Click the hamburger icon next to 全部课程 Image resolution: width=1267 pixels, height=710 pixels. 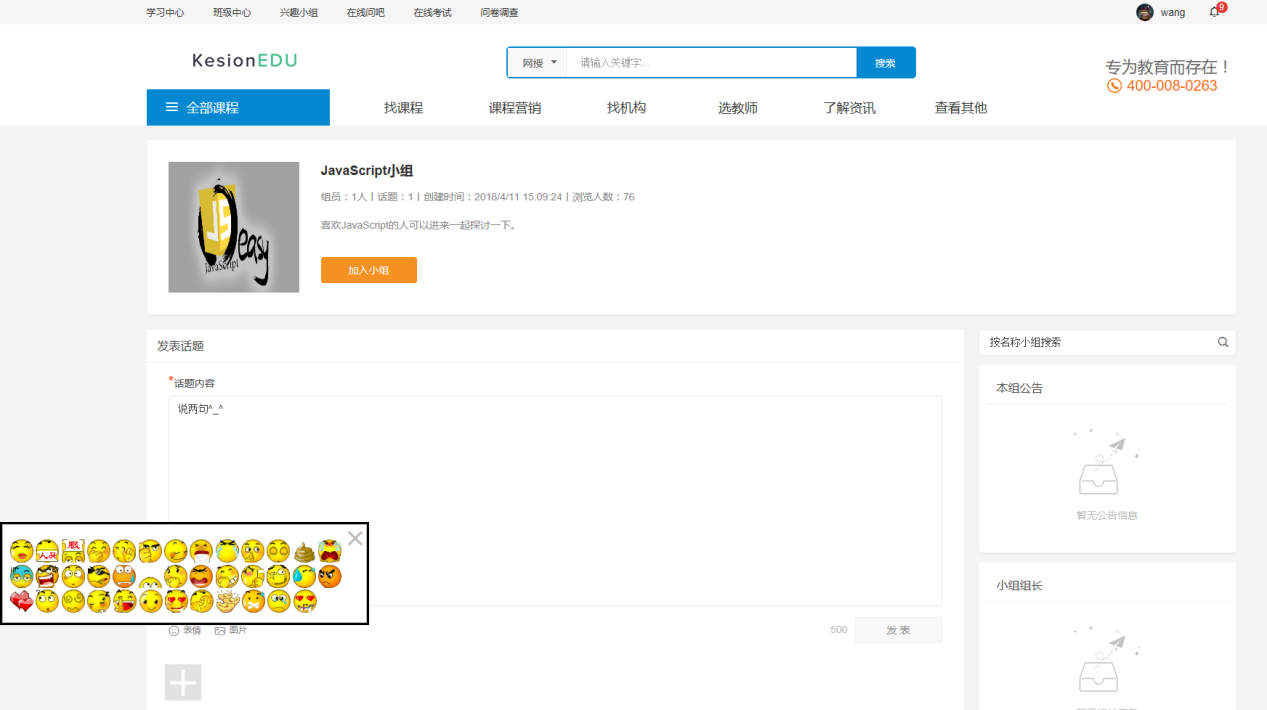[171, 107]
